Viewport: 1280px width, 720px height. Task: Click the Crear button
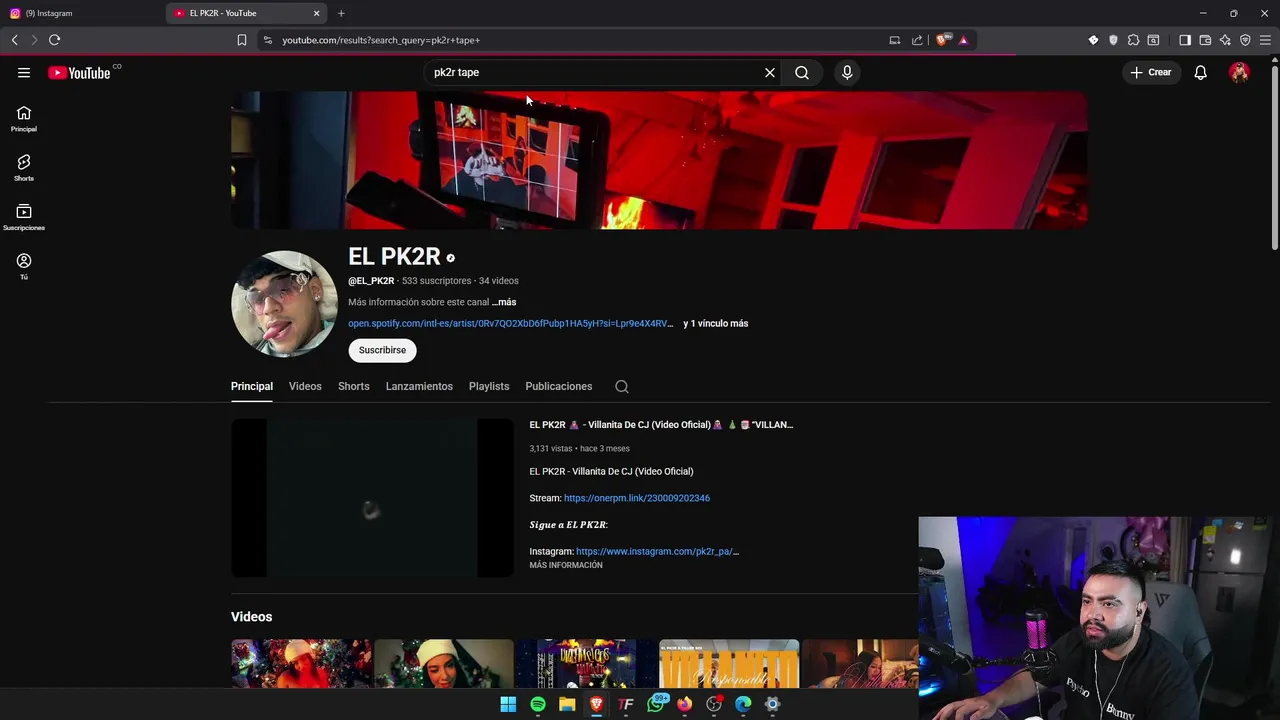[1151, 72]
